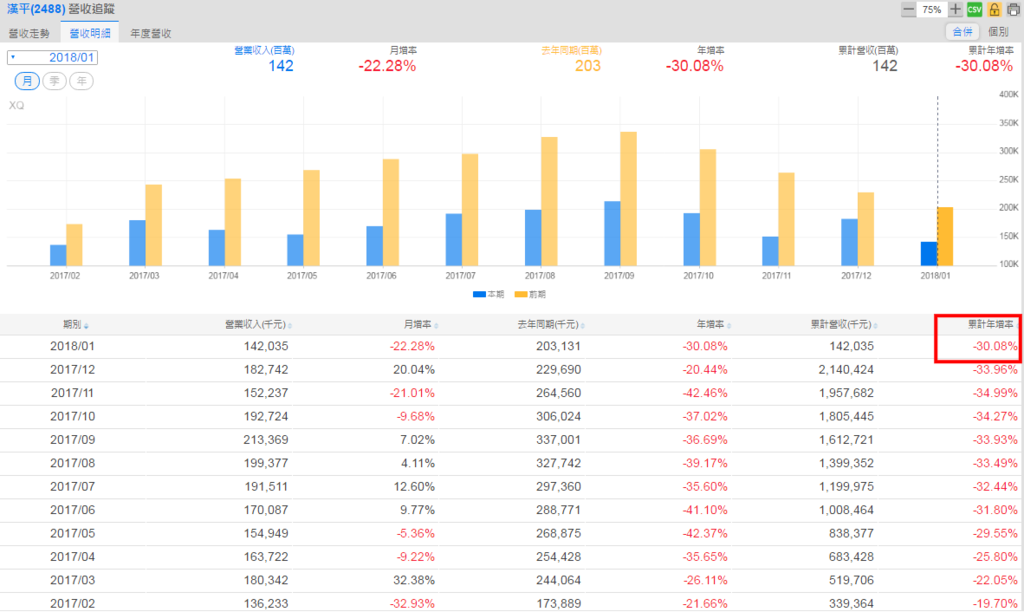Sort by 年增率 column header
Screen dimensions: 1024x612
(713, 325)
